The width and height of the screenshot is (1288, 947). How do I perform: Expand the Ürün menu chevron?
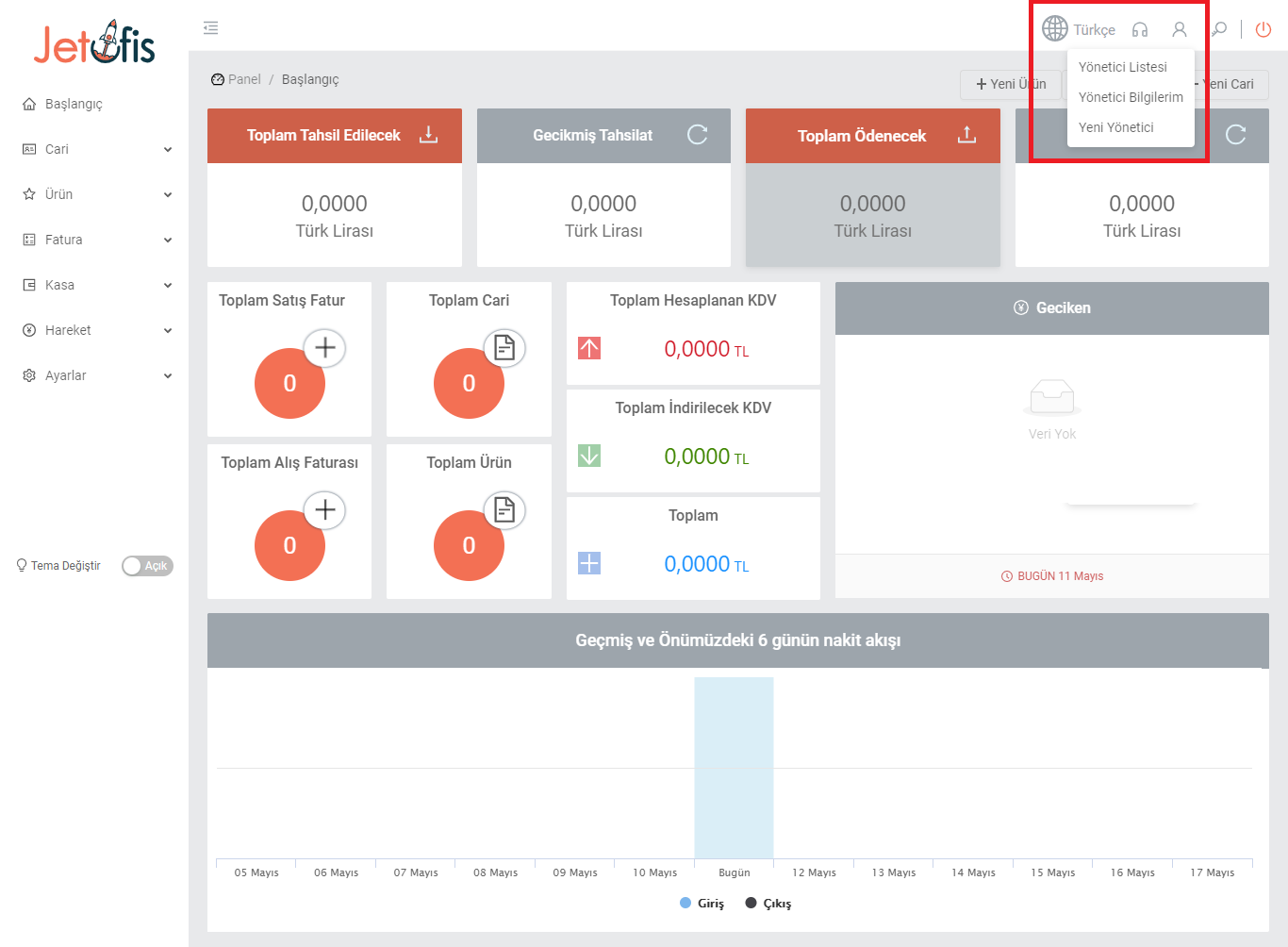tap(168, 194)
